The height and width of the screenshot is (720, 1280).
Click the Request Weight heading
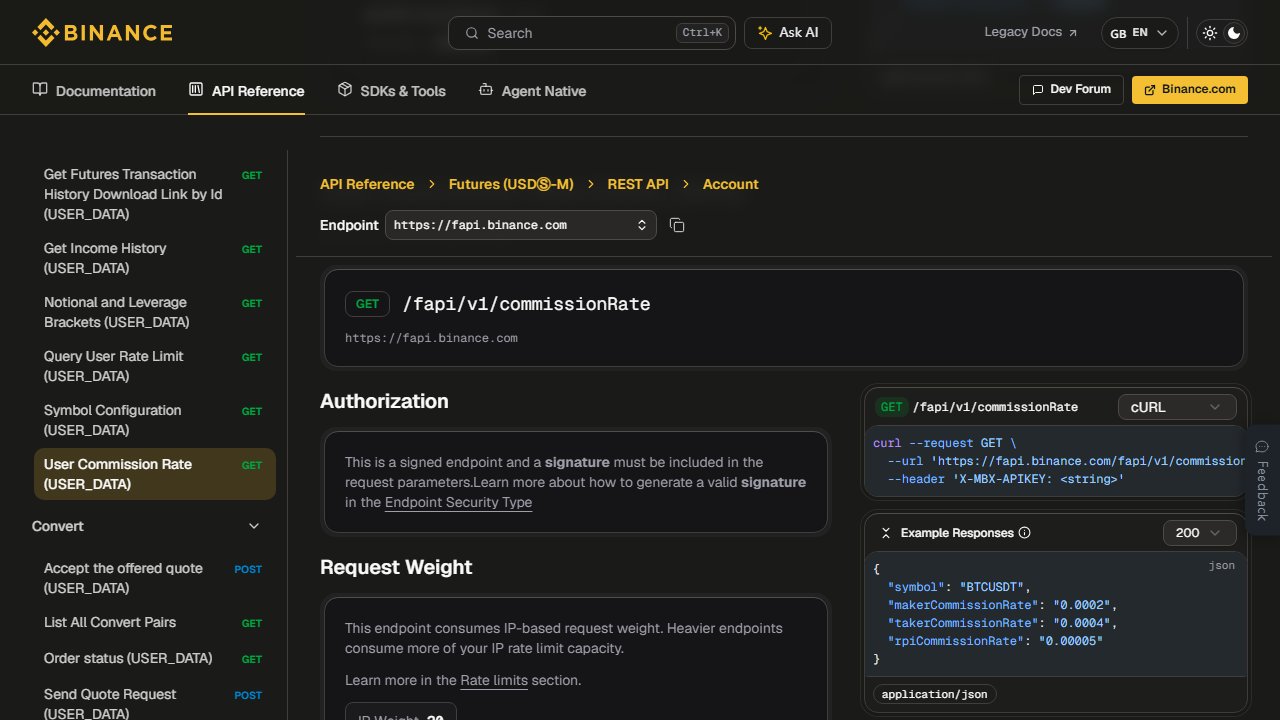396,567
